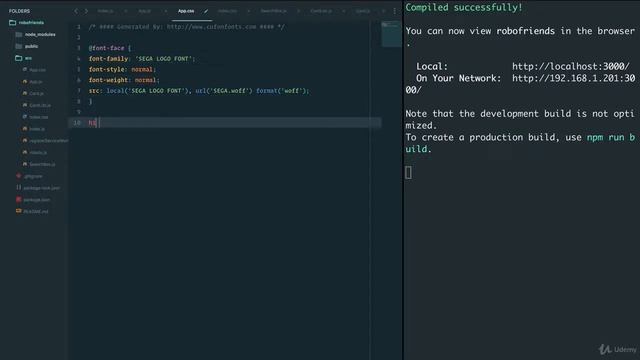Switch to the Card.js tab

[362, 11]
